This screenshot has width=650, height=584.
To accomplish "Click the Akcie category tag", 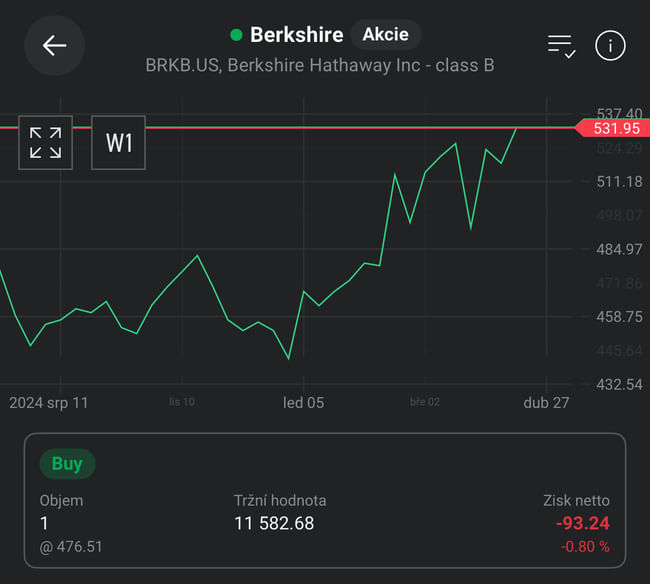I will pos(385,34).
